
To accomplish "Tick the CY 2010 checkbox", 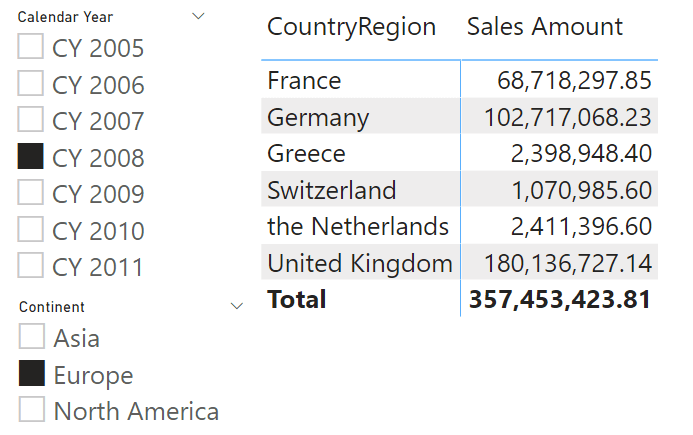I will click(x=30, y=229).
